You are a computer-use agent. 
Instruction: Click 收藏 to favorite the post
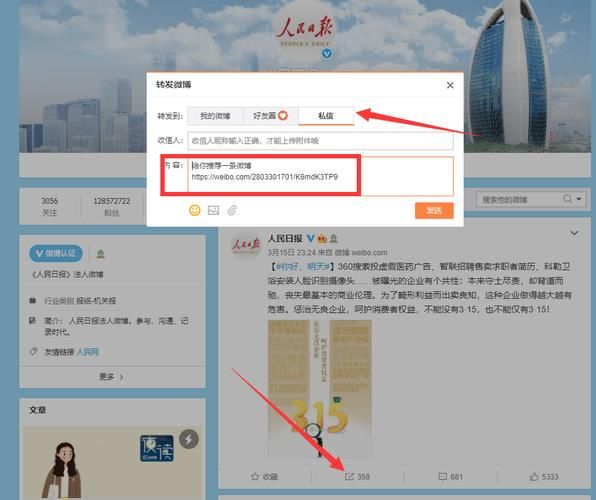tap(264, 476)
